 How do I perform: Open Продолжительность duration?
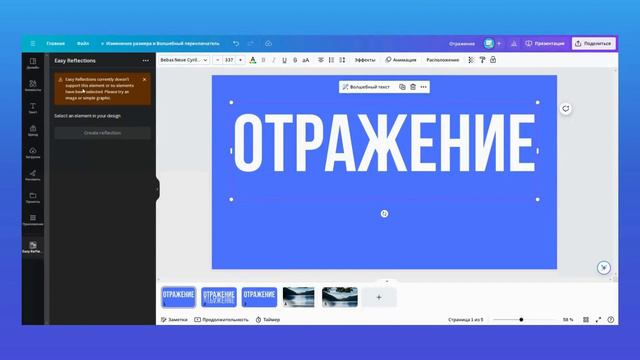click(221, 320)
